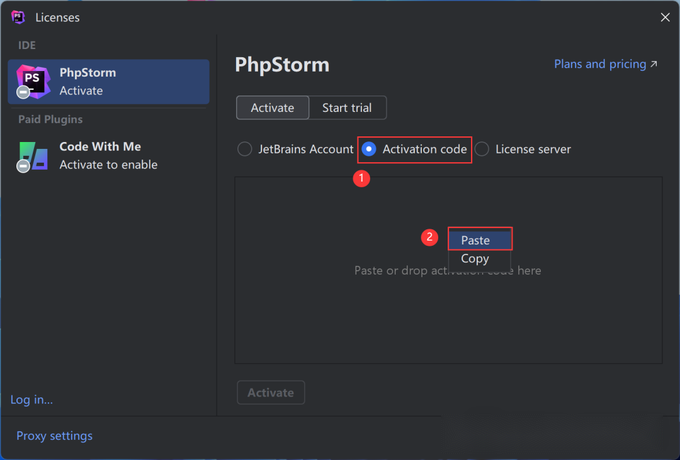Switch to the Activate tab

point(272,108)
